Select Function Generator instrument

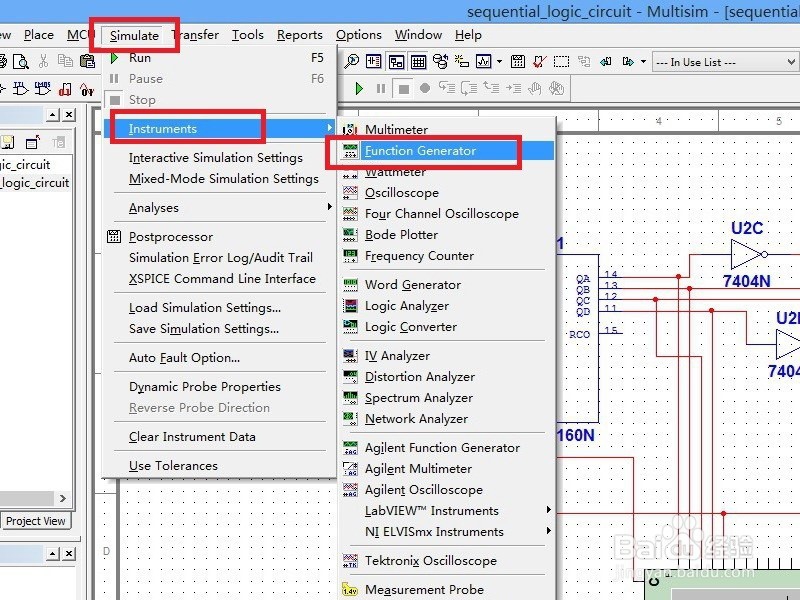[446, 151]
